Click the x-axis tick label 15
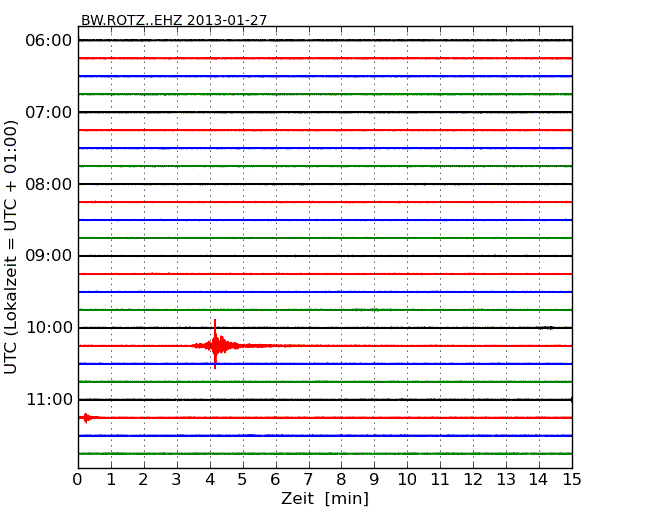 [x=572, y=479]
